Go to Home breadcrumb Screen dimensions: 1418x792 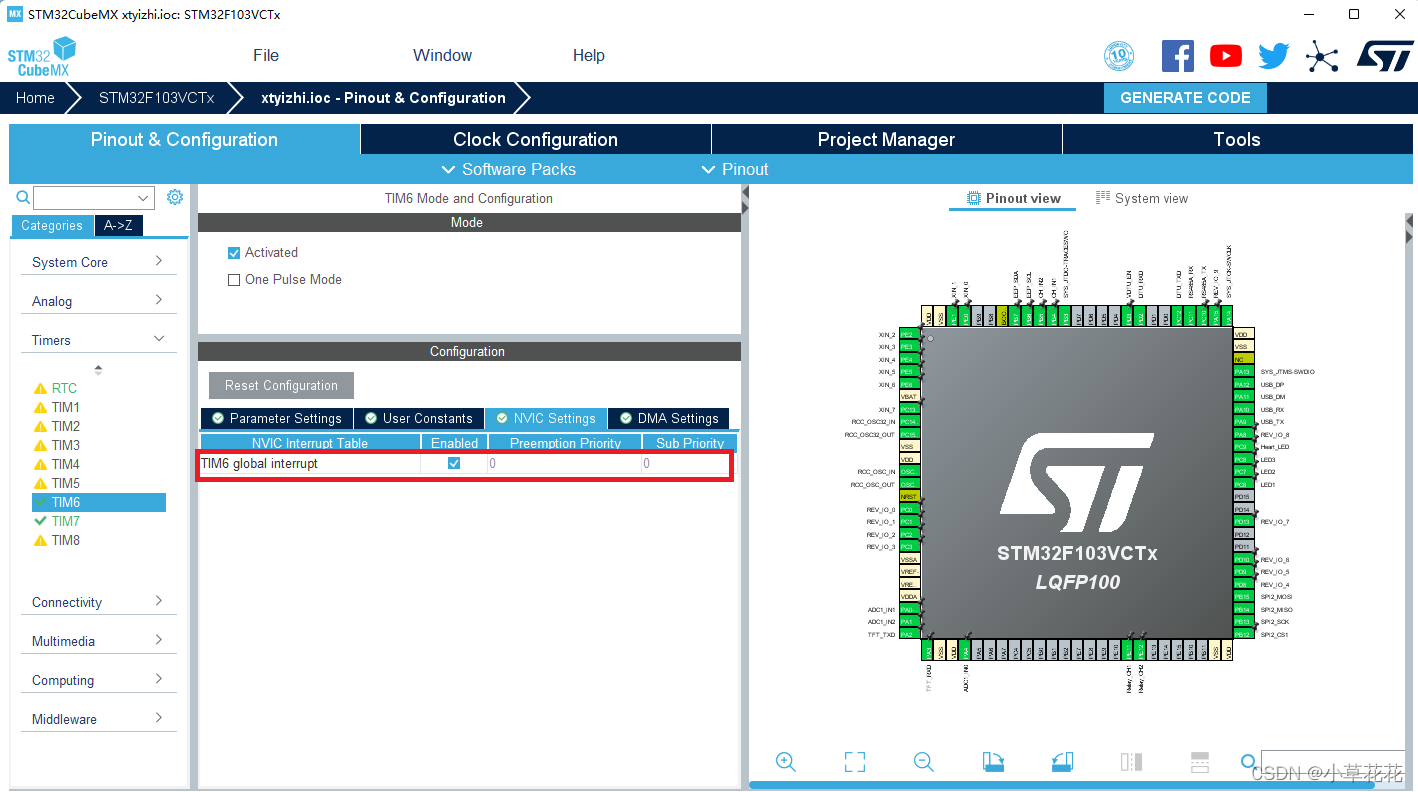pyautogui.click(x=35, y=98)
